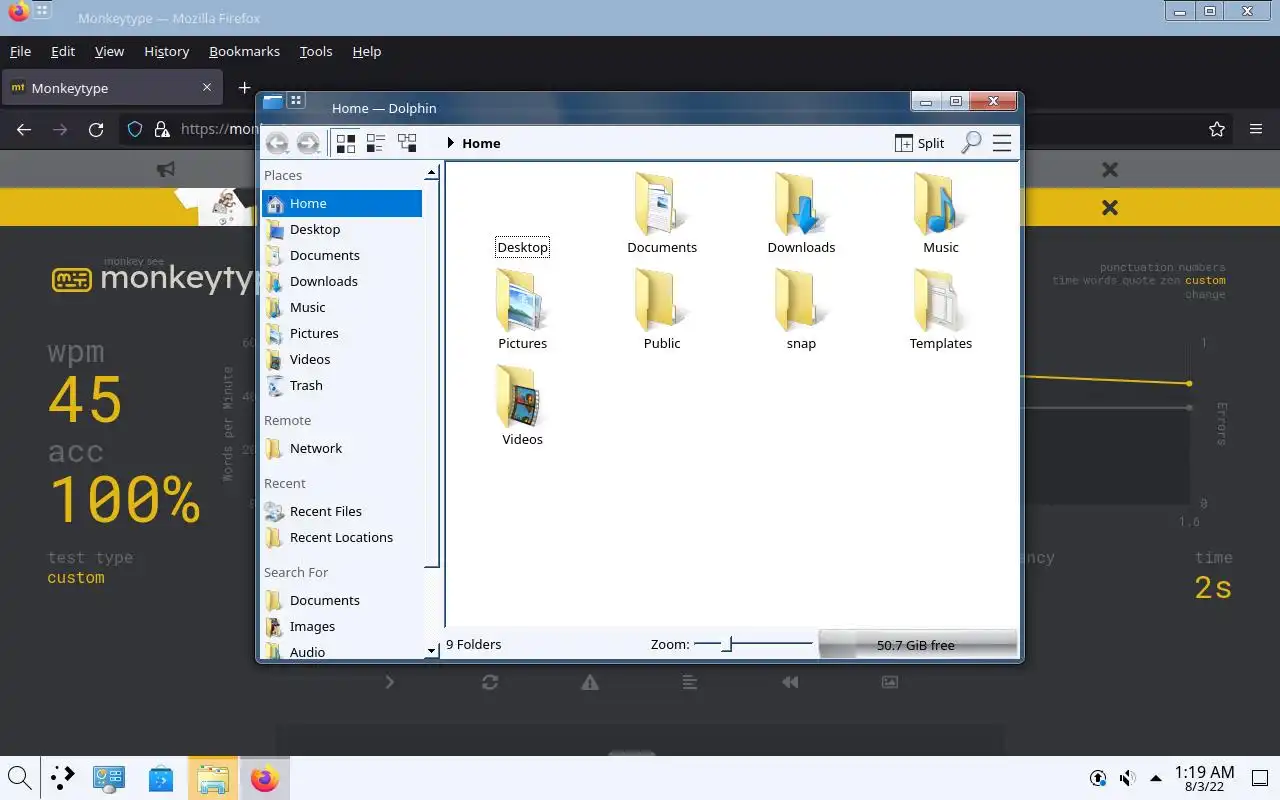Viewport: 1280px width, 800px height.
Task: Toggle Dolphin on-all-desktops titlebar button
Action: coord(295,100)
